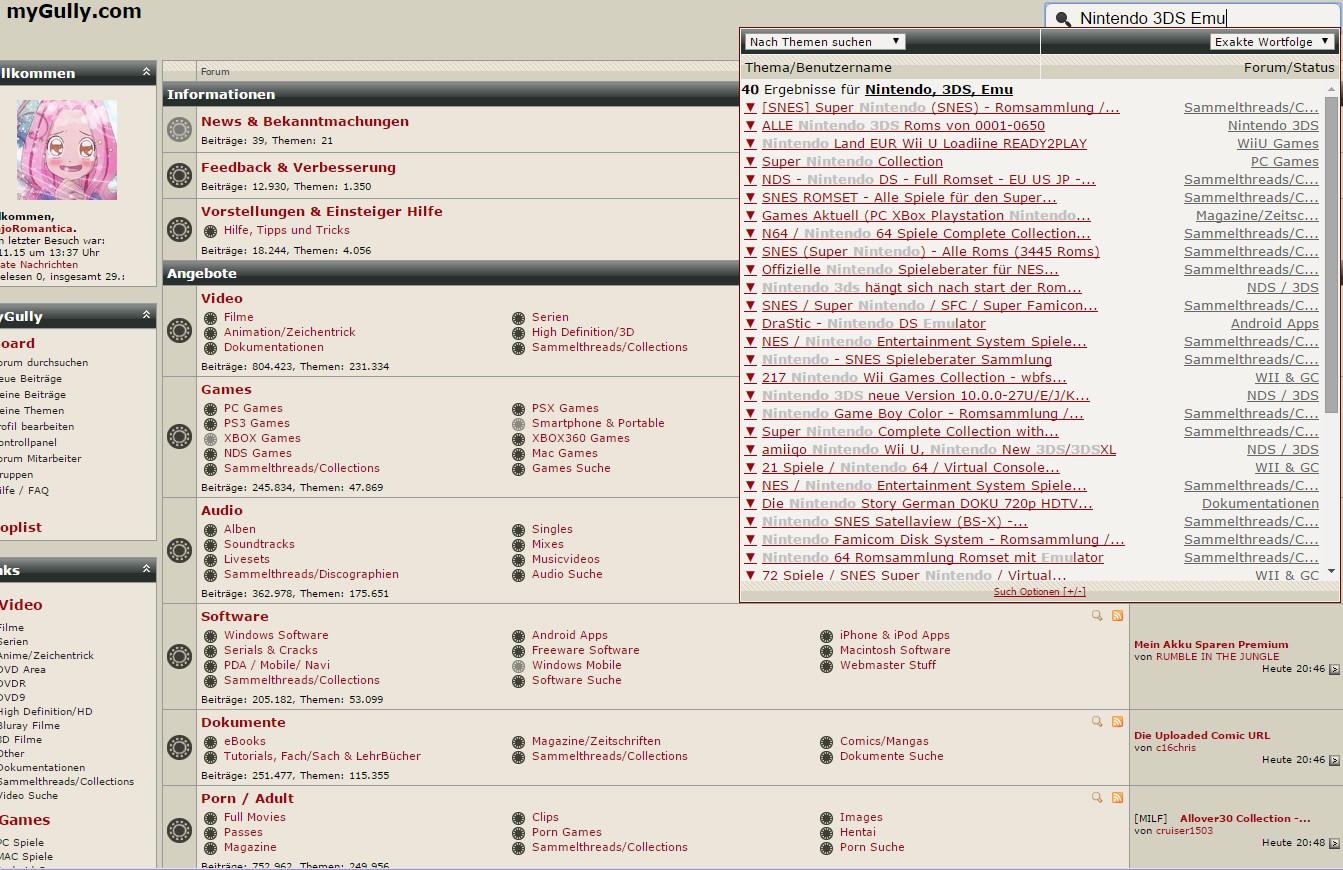Open the Nach Themen suchen dropdown
This screenshot has width=1343, height=870.
[825, 42]
